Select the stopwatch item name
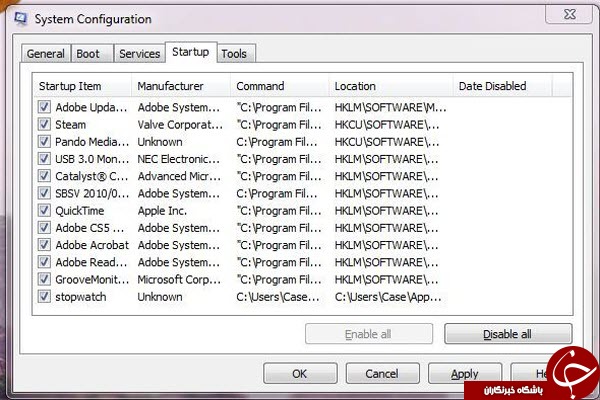Viewport: 600px width, 400px height. click(81, 297)
